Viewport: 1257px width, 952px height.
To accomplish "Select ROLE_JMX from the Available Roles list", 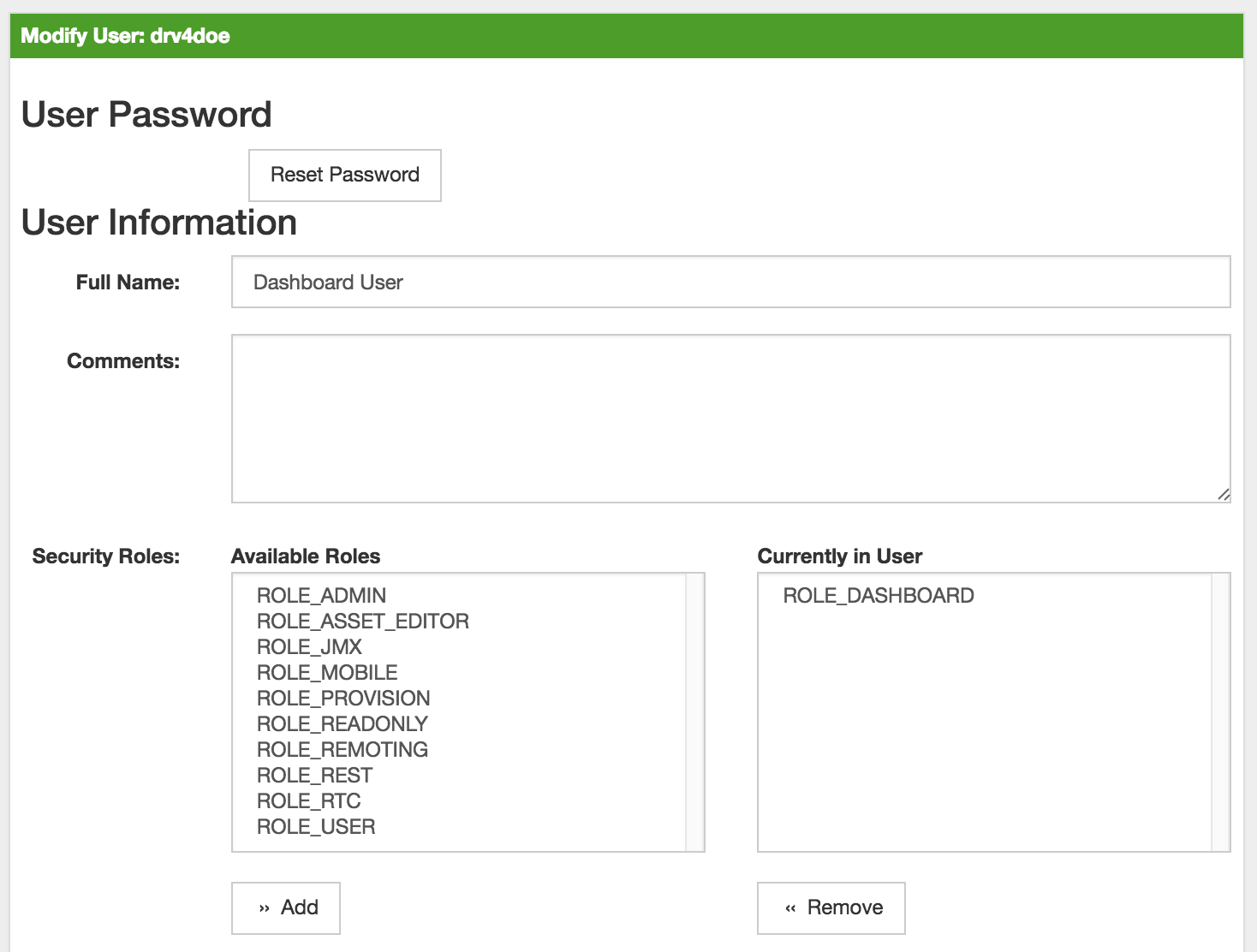I will 308,646.
